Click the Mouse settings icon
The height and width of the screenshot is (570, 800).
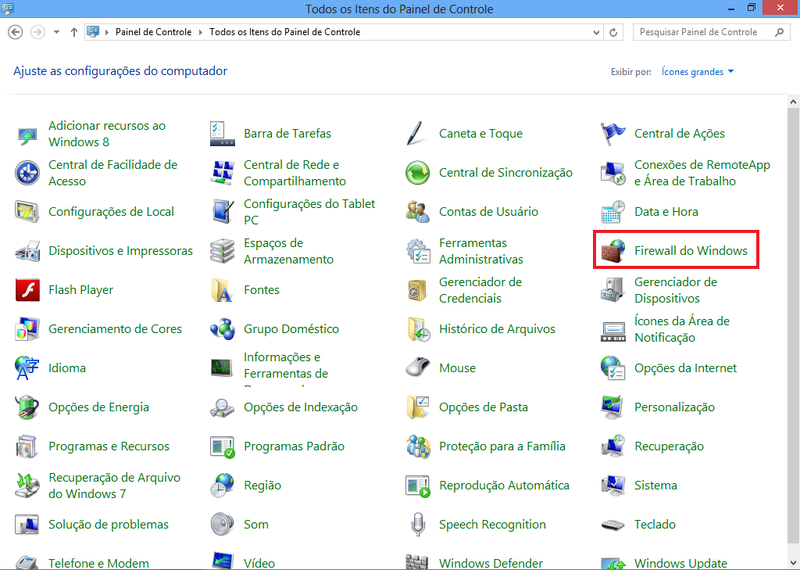pyautogui.click(x=418, y=368)
